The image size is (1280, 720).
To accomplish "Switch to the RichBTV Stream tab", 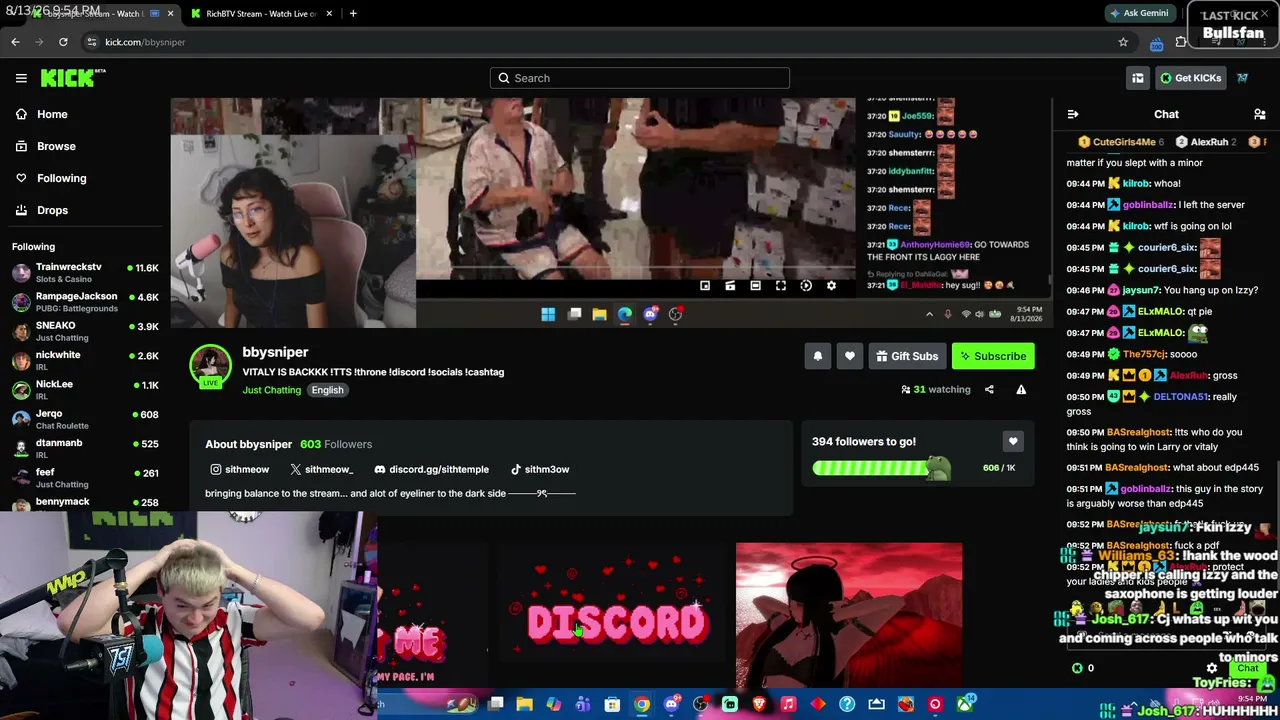I will [260, 14].
